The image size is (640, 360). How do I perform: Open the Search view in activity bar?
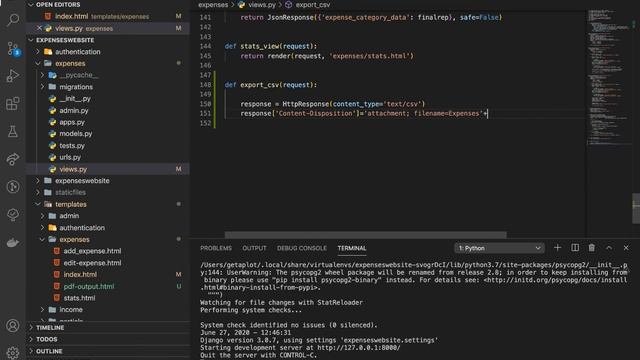click(x=13, y=19)
